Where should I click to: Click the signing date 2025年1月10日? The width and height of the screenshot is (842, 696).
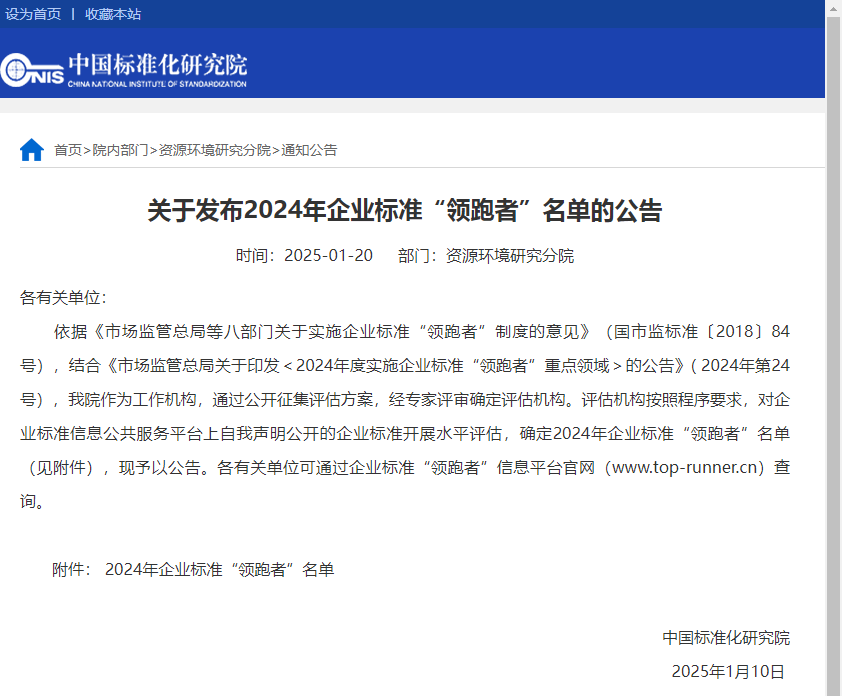(728, 671)
